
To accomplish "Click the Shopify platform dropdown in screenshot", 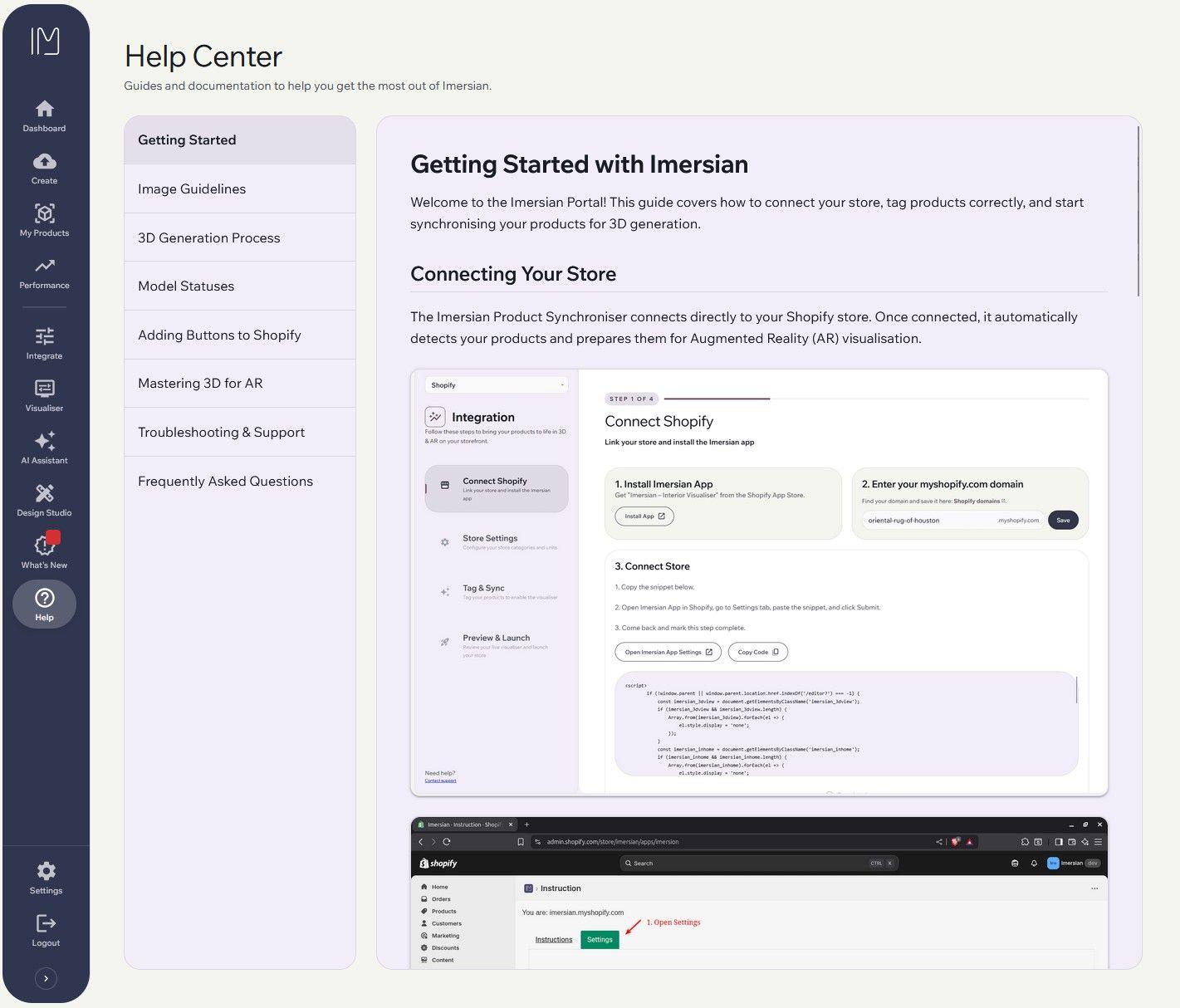I will click(497, 385).
